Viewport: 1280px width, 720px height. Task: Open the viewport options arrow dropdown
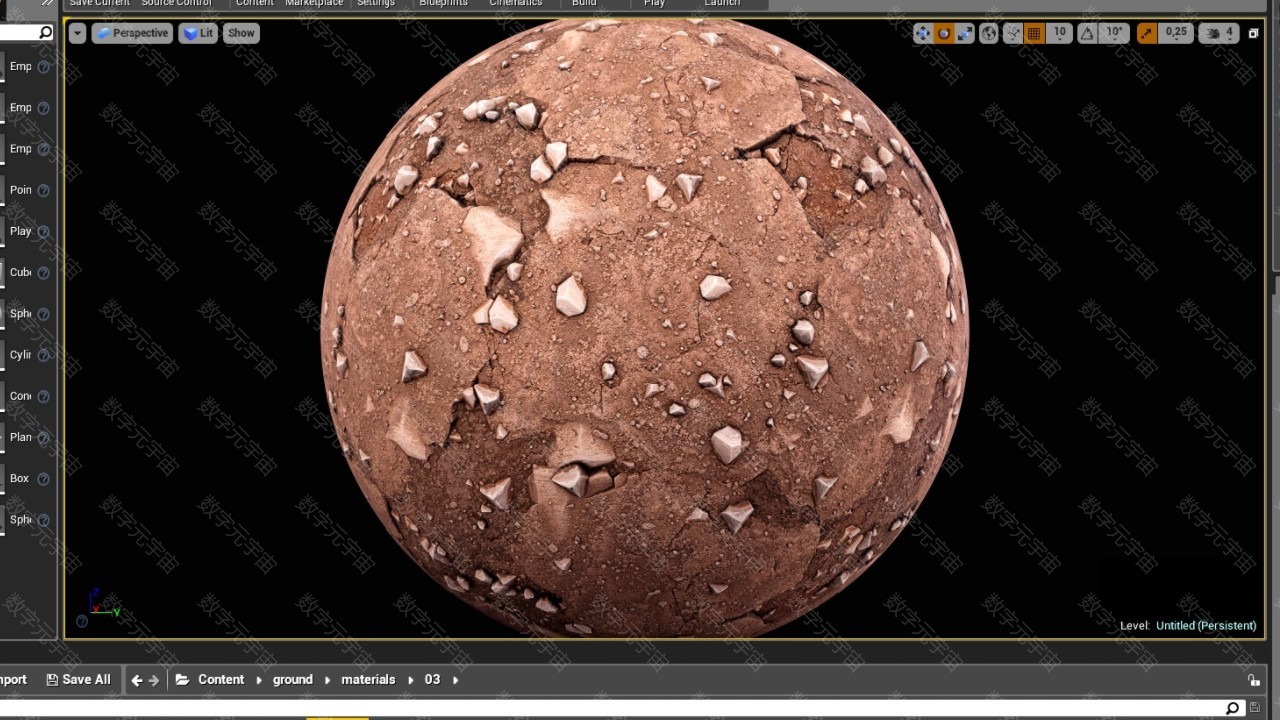point(77,33)
